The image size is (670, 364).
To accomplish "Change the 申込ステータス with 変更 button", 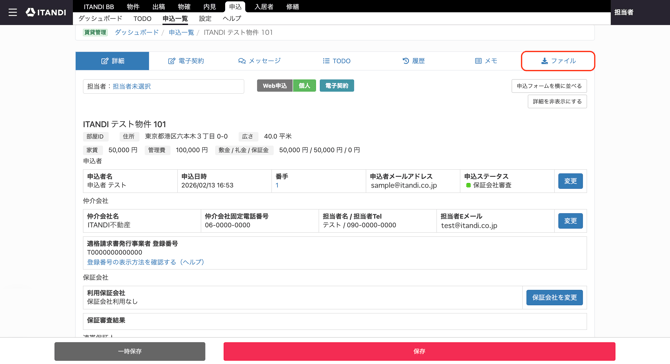I will click(x=570, y=181).
